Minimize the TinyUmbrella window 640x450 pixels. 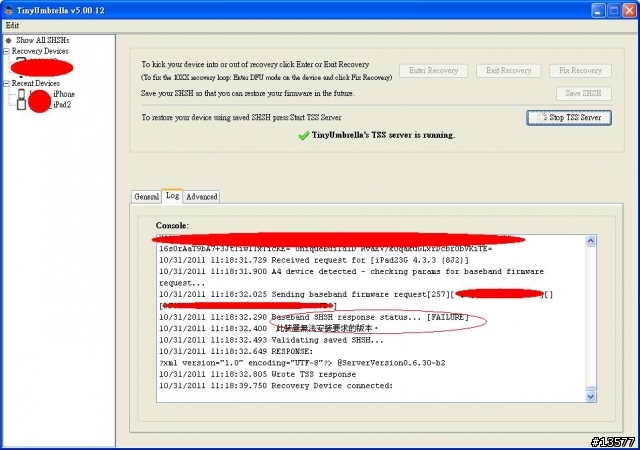pyautogui.click(x=598, y=11)
